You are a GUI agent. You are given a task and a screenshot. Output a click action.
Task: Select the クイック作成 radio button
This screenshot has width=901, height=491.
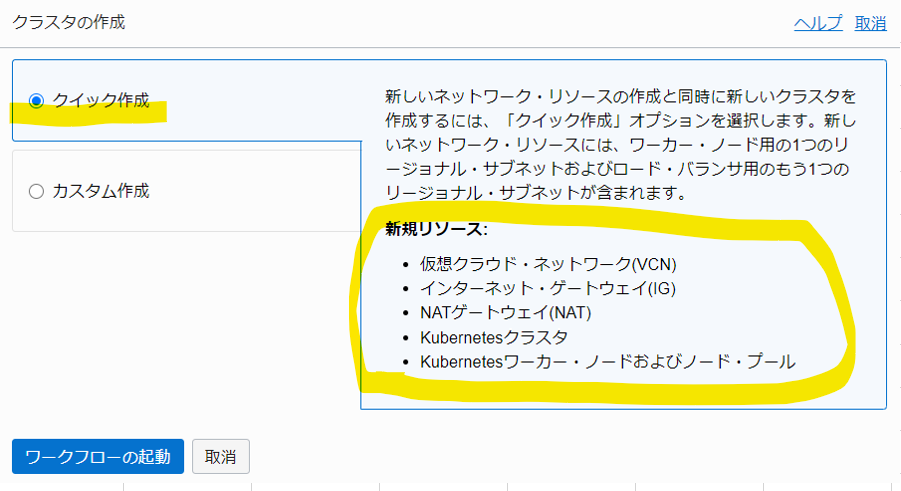tap(36, 101)
